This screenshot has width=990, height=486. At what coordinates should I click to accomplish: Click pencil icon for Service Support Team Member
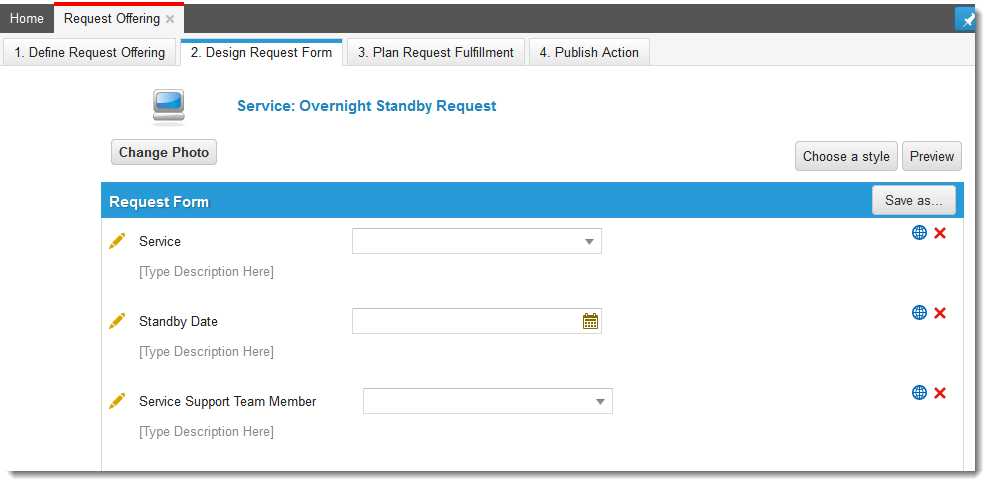[x=117, y=401]
